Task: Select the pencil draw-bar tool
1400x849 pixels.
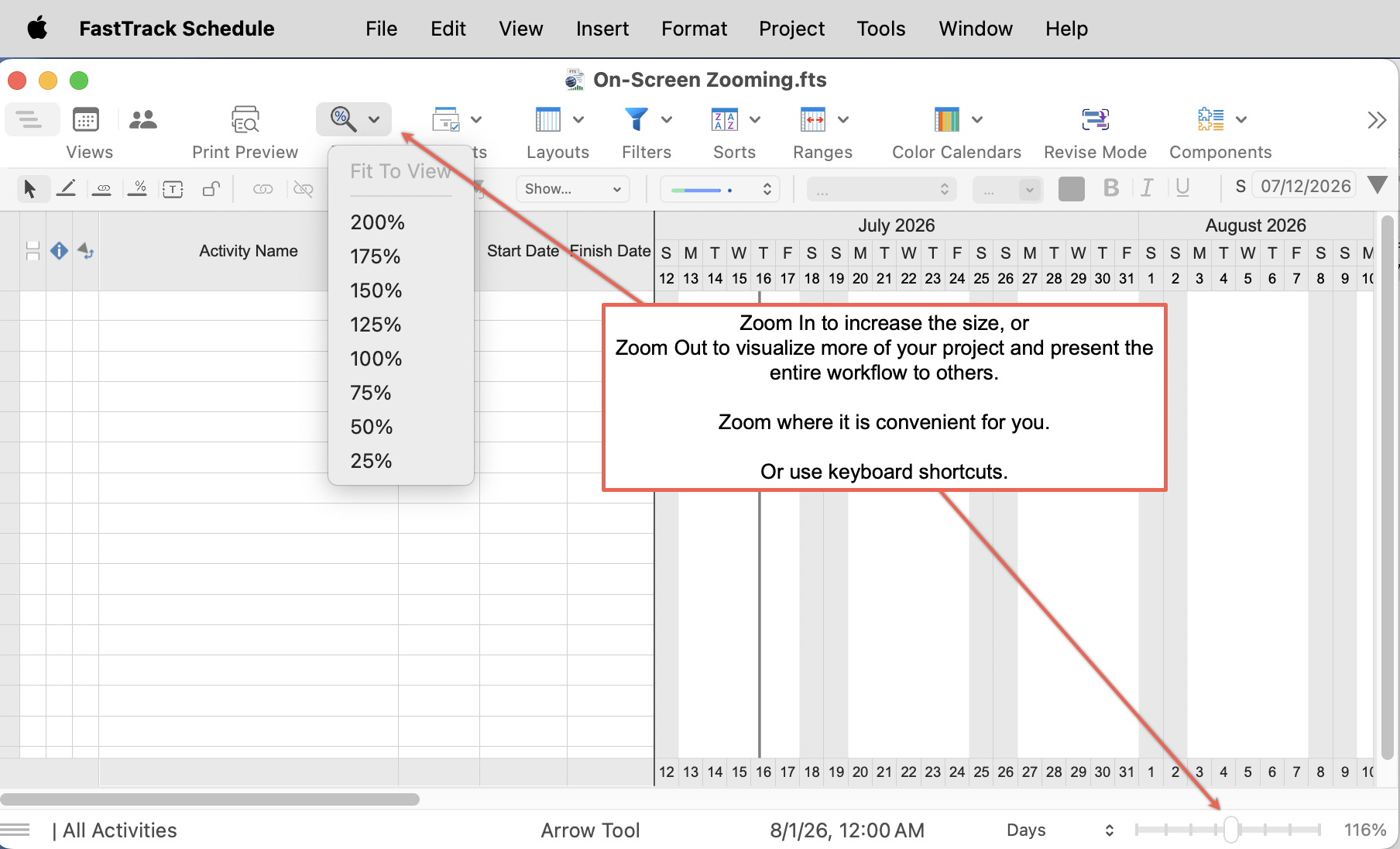Action: pyautogui.click(x=67, y=188)
